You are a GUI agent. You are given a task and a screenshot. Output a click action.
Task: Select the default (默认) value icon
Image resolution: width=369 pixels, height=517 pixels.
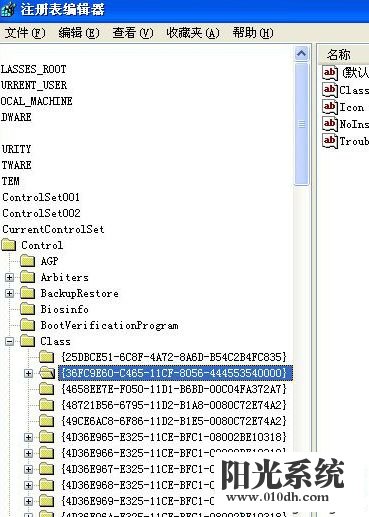tap(329, 73)
